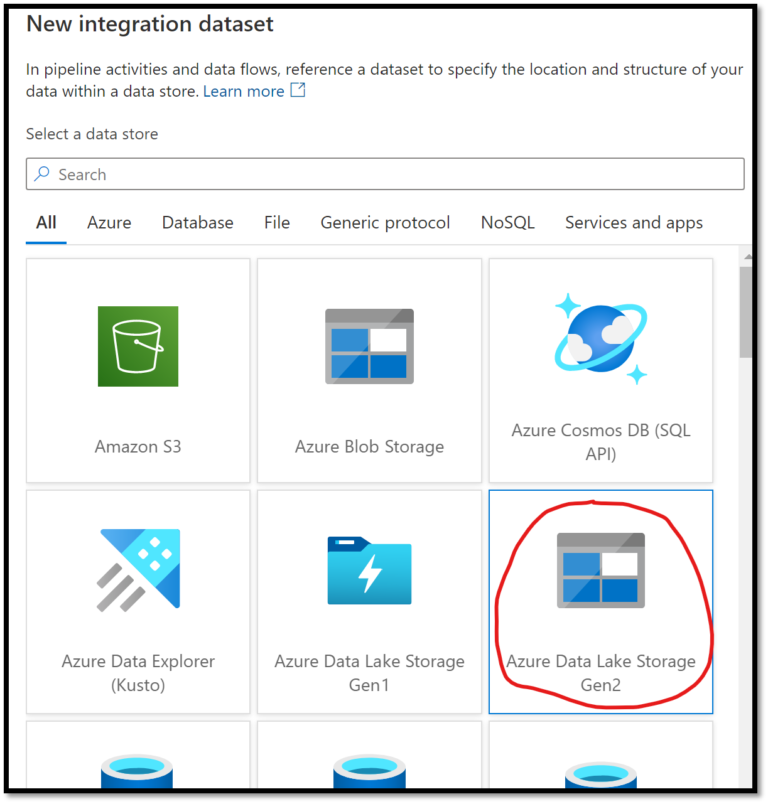This screenshot has height=804, width=768.
Task: Click the data store list scrollbar thumb
Action: 746,312
